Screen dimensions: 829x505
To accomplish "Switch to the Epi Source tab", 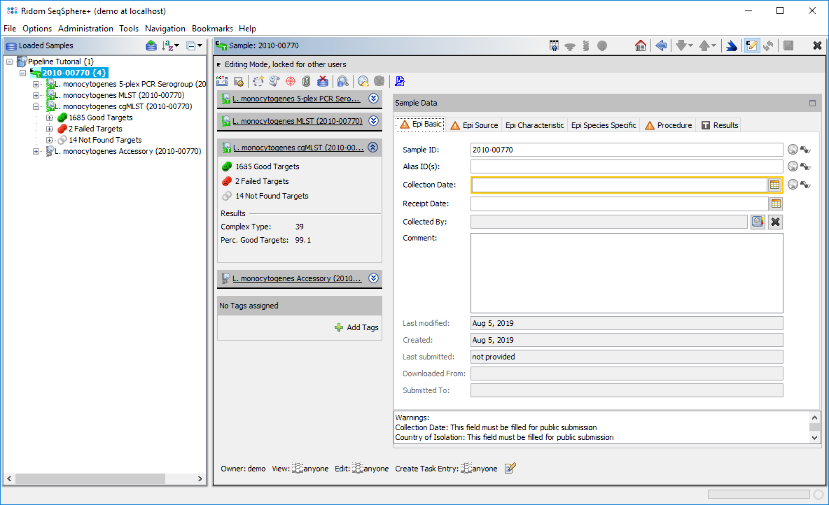I will click(474, 125).
